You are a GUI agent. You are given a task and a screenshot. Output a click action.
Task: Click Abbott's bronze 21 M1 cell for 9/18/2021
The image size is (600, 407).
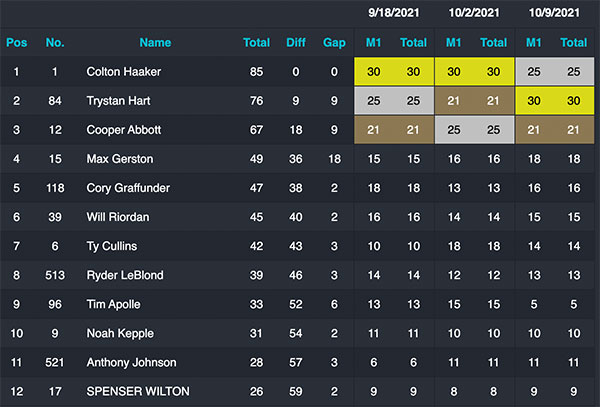point(373,130)
